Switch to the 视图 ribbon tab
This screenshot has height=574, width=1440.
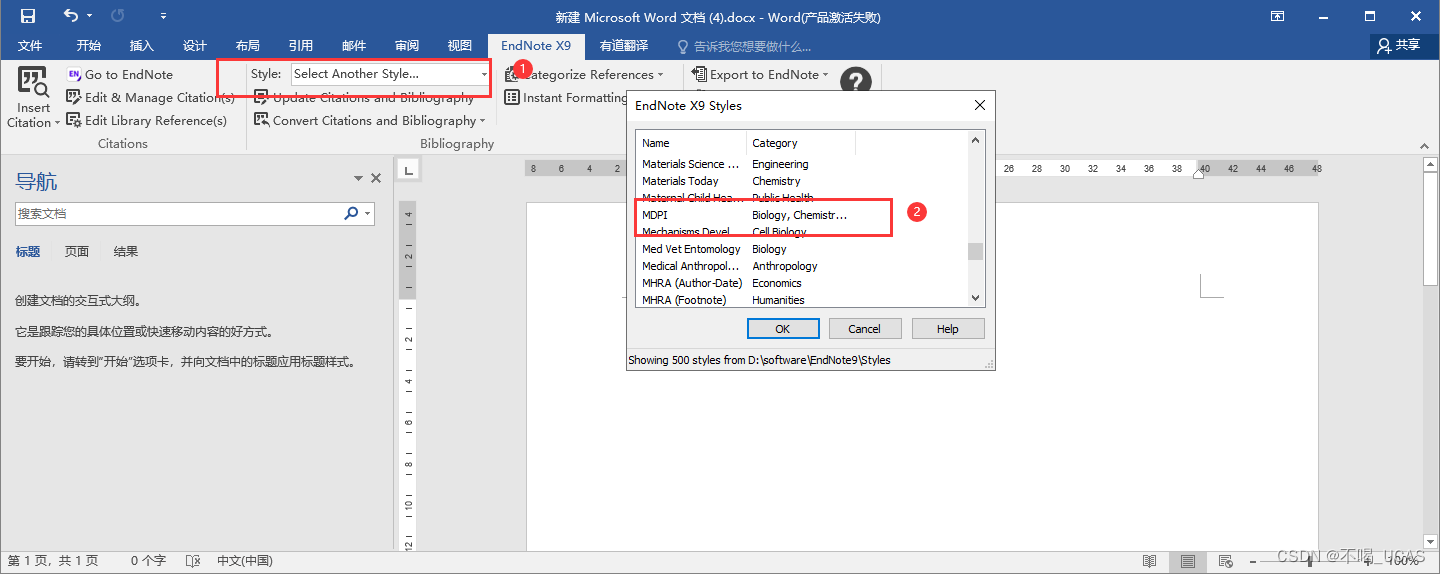pyautogui.click(x=460, y=46)
